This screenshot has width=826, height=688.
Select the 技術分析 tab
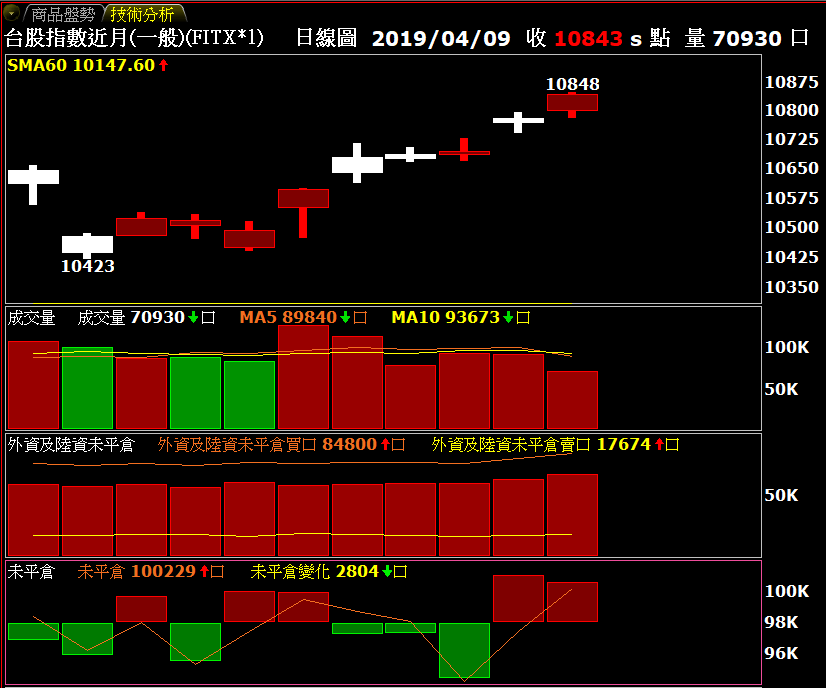click(x=142, y=14)
